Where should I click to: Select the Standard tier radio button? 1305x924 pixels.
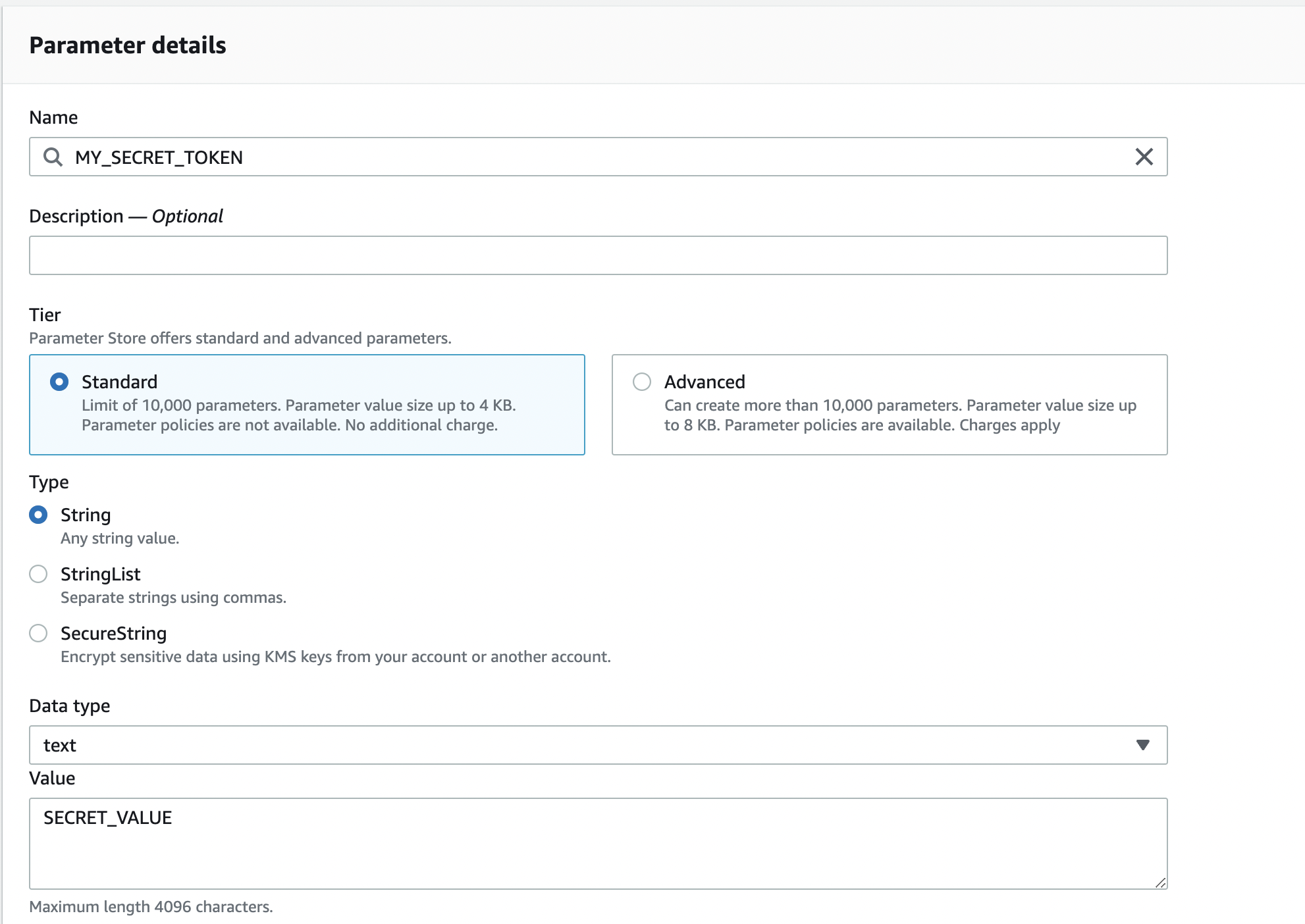tap(59, 382)
